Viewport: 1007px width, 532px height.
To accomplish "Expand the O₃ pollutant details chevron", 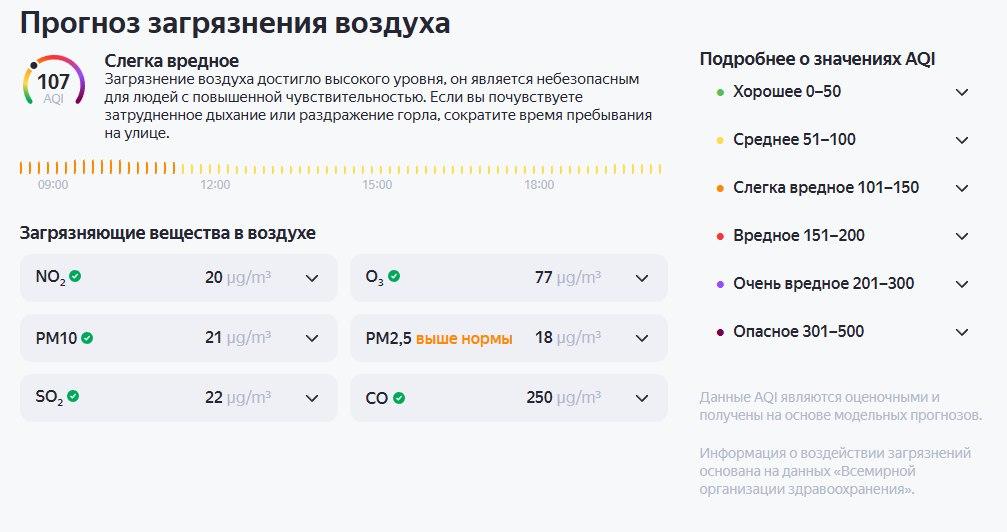I will (642, 278).
